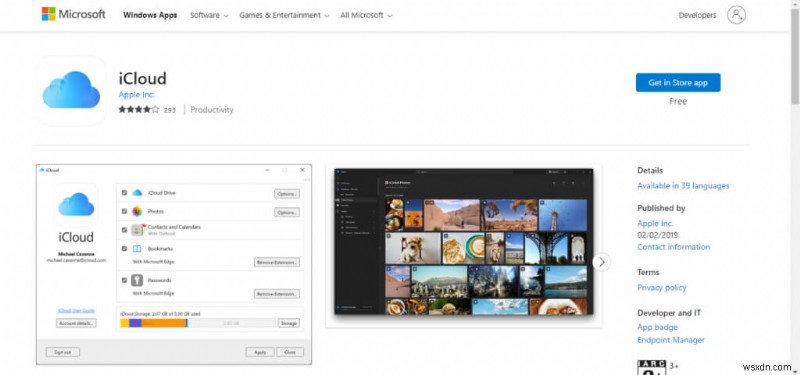Toggle Photos checkbox in screenshot

pyautogui.click(x=124, y=211)
